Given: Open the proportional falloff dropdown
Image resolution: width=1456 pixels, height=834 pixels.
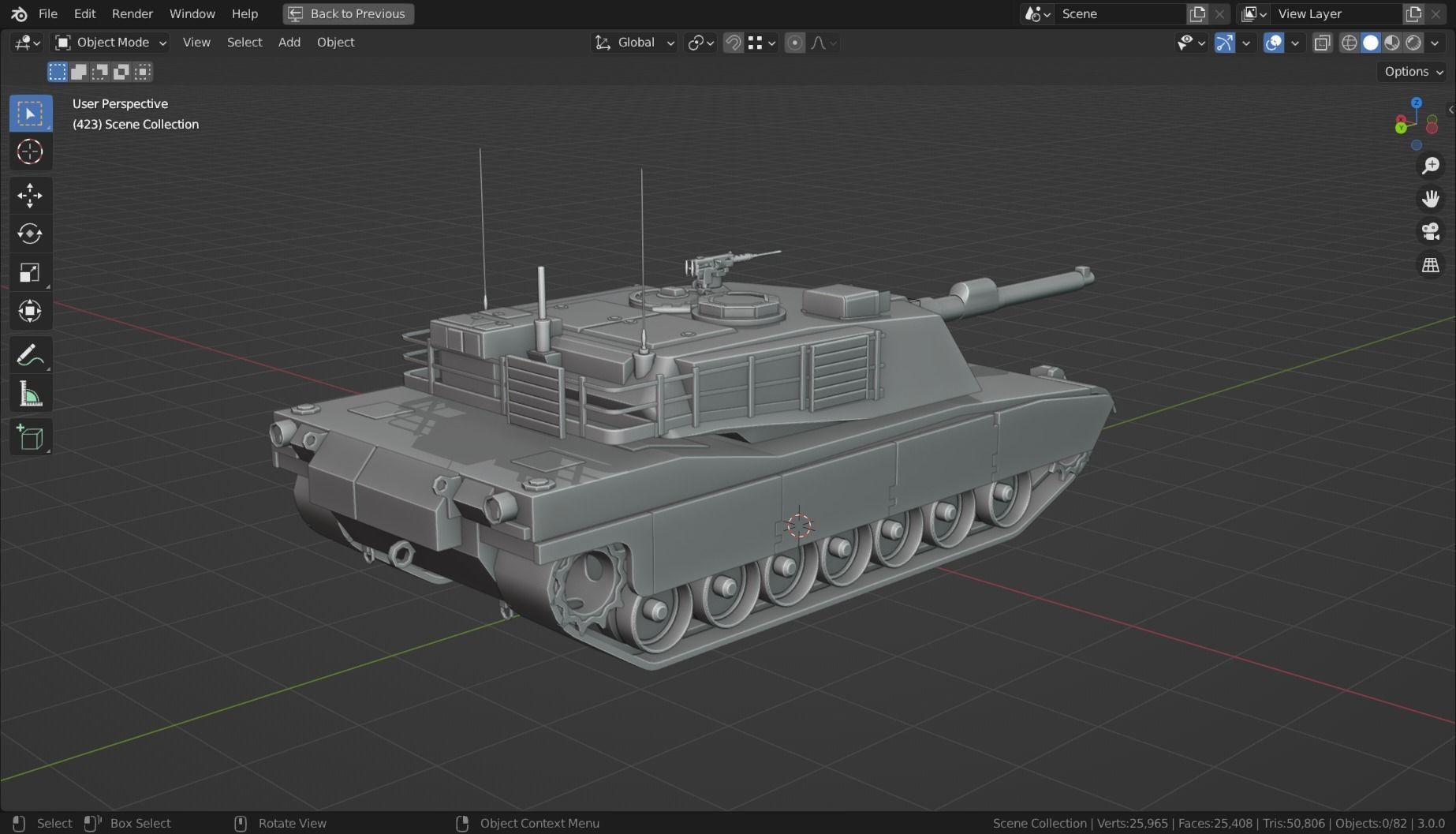Looking at the screenshot, I should [x=823, y=43].
